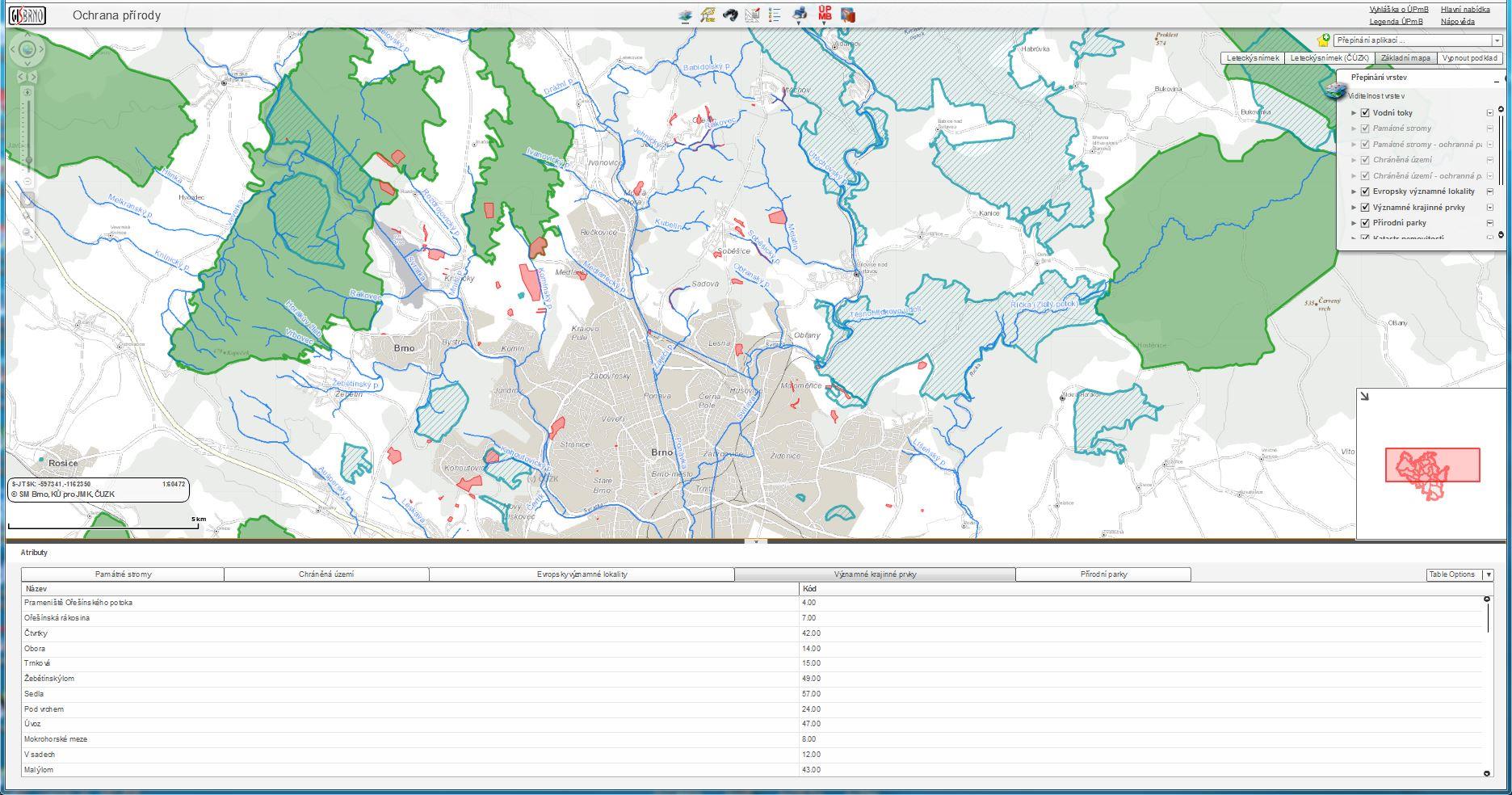The image size is (1512, 795).
Task: Zoom in with plus button
Action: pyautogui.click(x=27, y=94)
